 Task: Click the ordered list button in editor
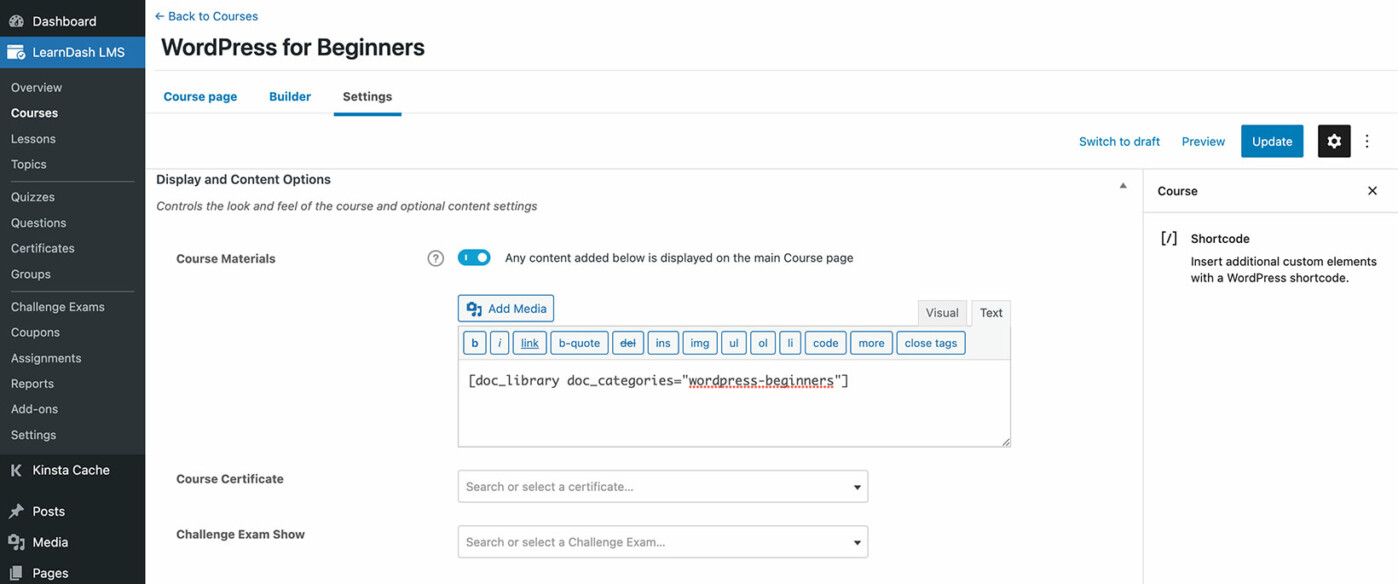(762, 342)
